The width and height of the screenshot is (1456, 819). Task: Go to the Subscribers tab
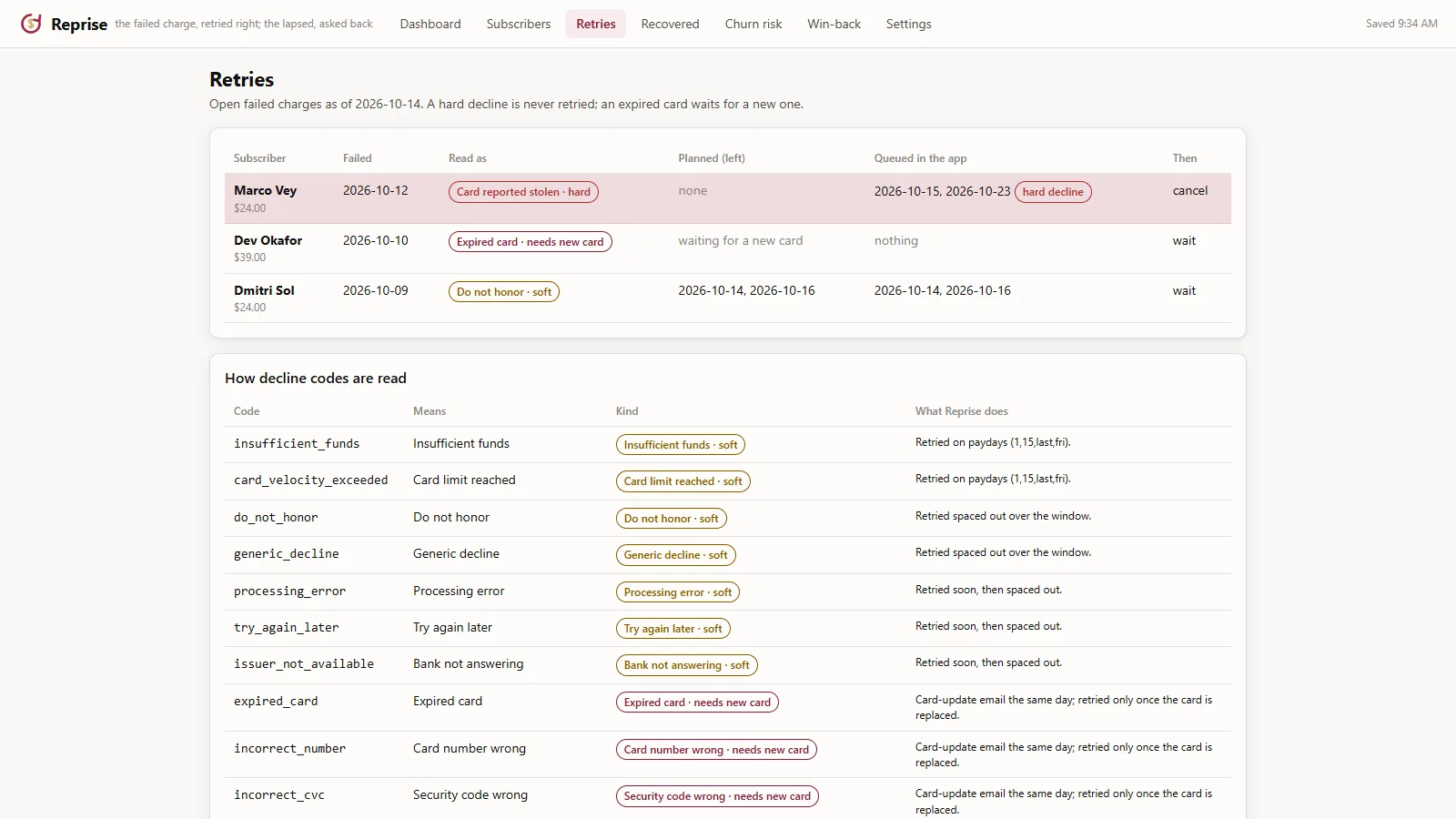(x=519, y=24)
